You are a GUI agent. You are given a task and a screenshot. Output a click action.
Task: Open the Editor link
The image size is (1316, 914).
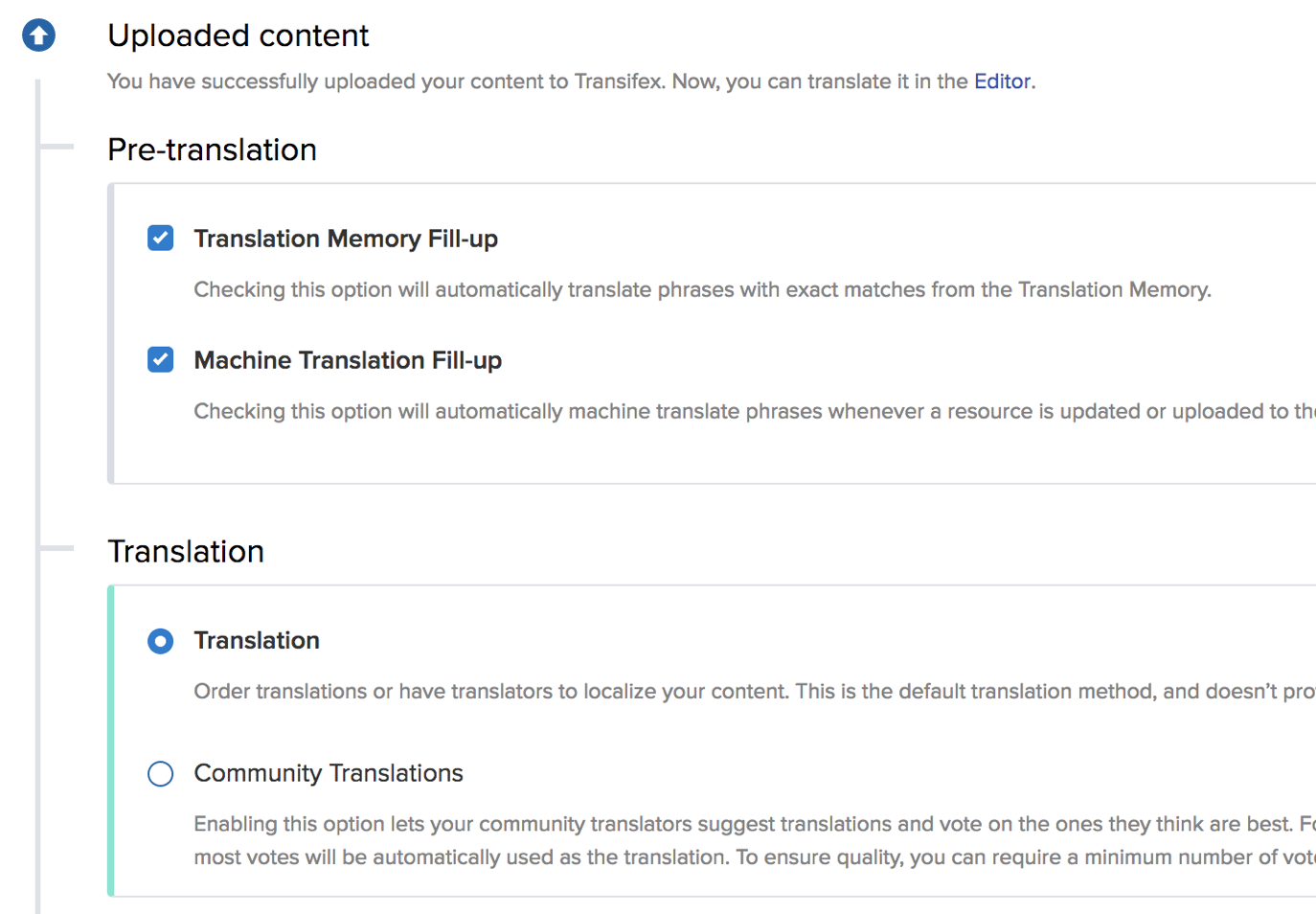1002,81
